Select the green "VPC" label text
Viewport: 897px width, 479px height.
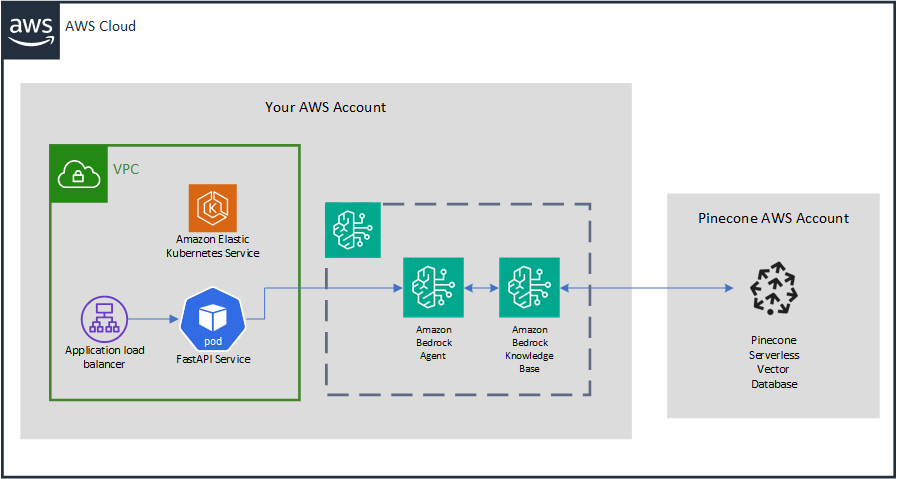click(x=126, y=169)
